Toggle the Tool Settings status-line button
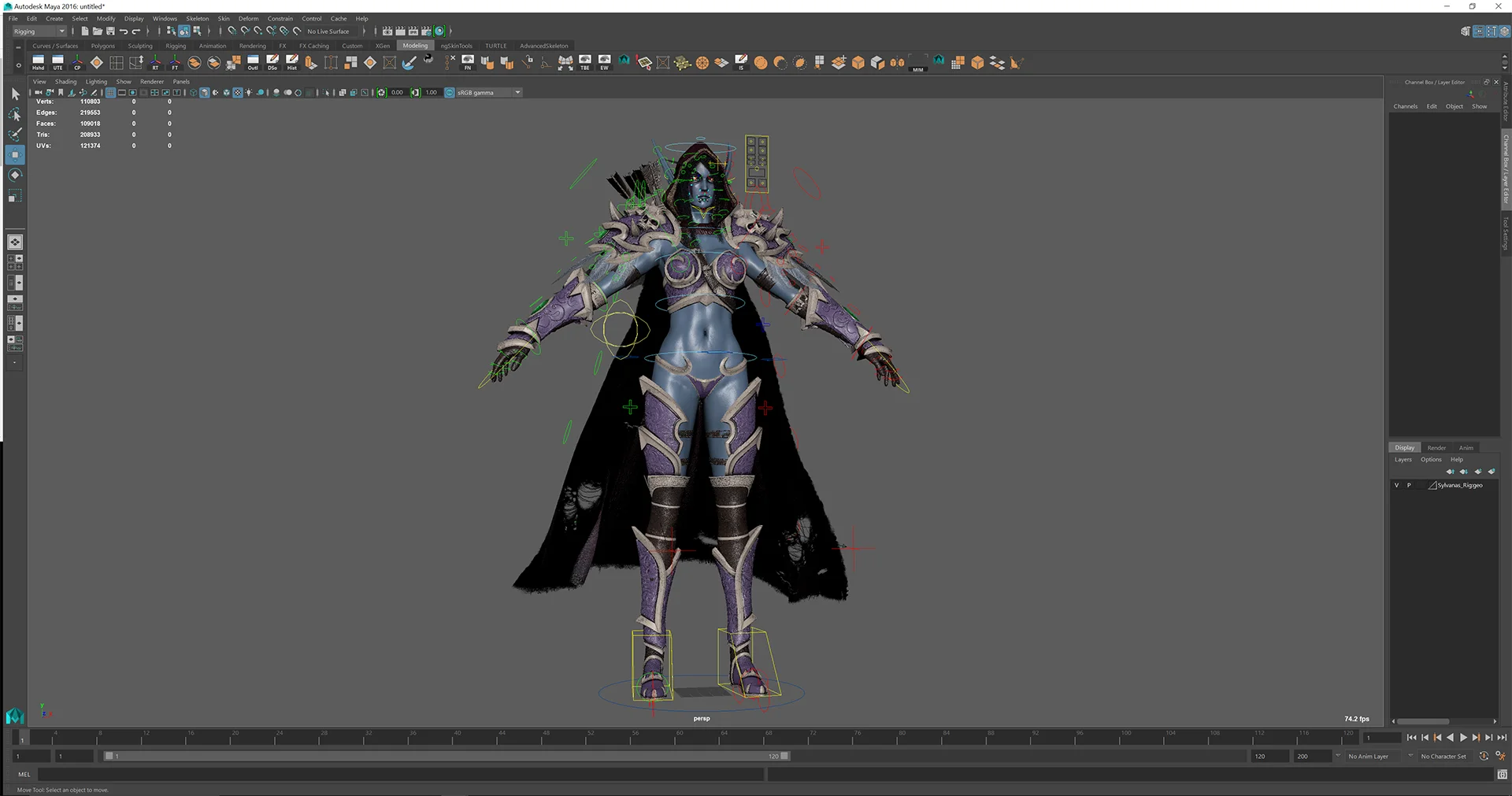Viewport: 1512px width, 796px height. coord(1491,31)
